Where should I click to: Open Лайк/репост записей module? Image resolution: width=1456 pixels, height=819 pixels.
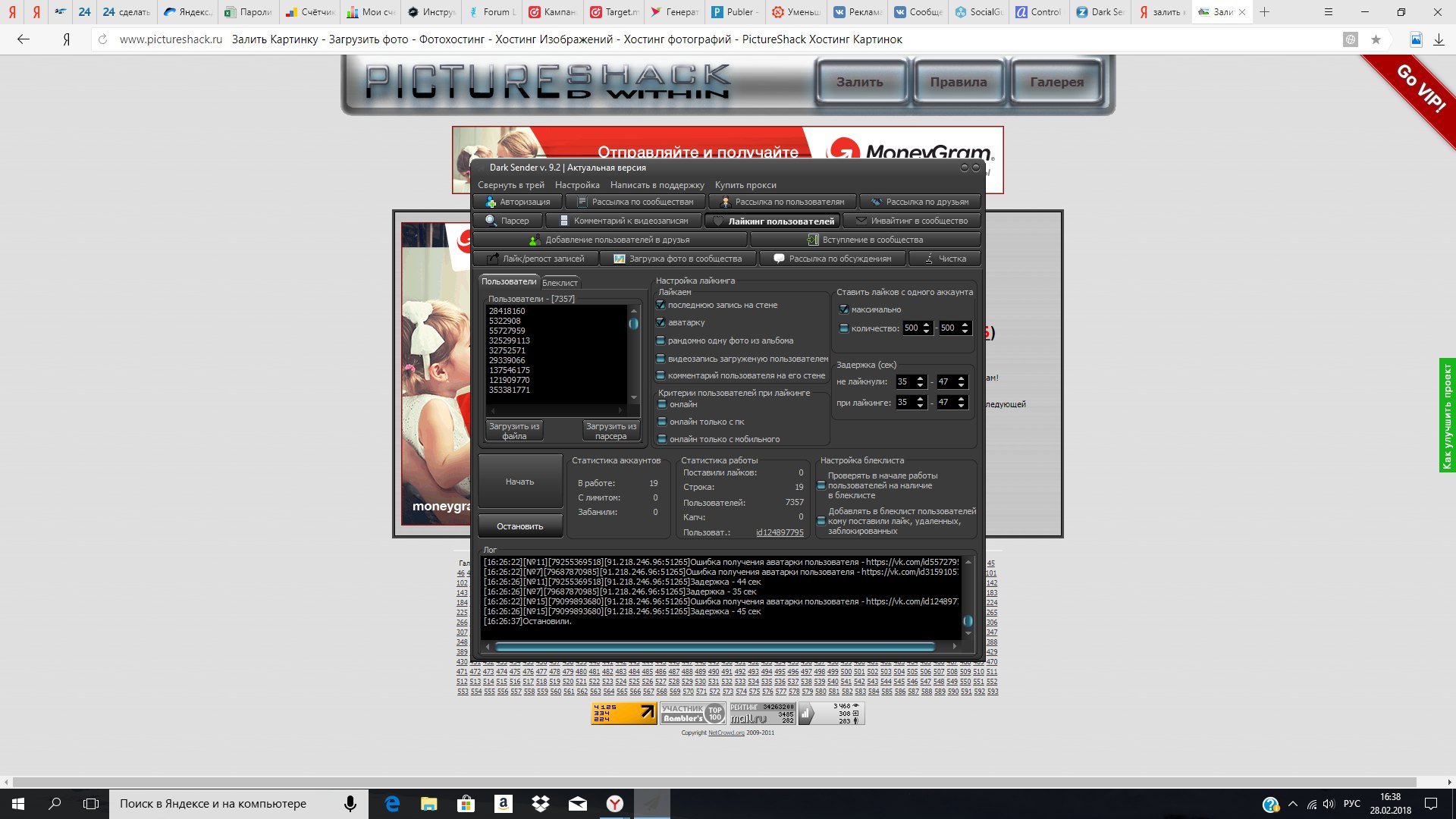(x=535, y=259)
